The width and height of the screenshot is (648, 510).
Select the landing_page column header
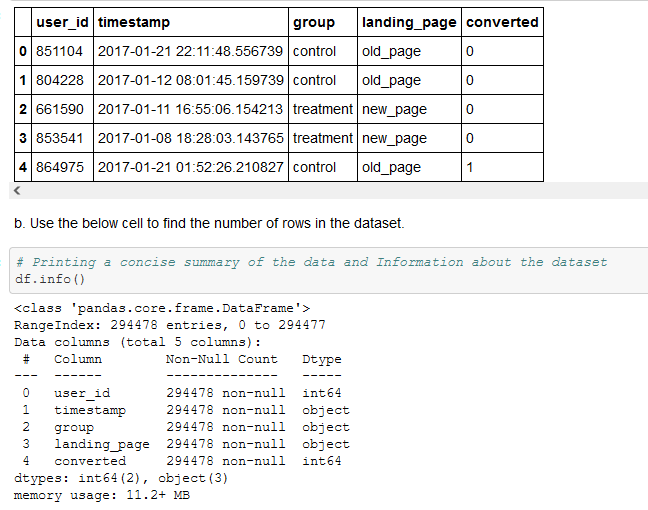409,22
